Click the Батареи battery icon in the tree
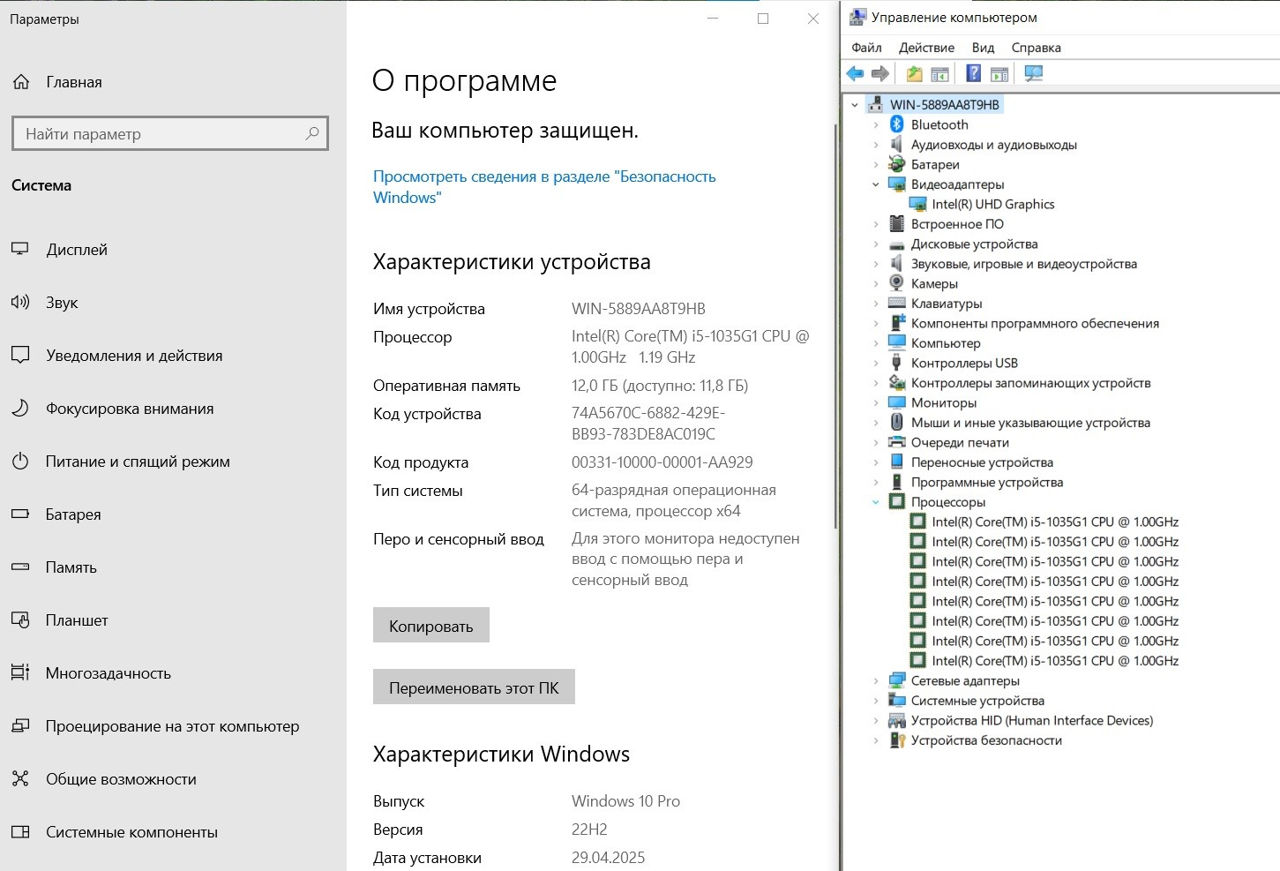1280x871 pixels. (897, 164)
